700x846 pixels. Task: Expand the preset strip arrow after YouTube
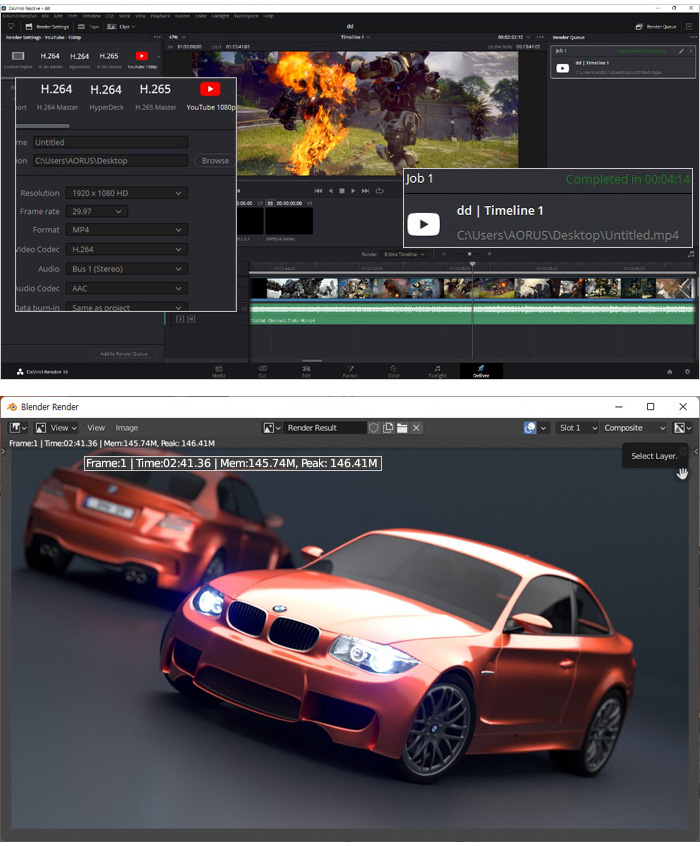158,56
